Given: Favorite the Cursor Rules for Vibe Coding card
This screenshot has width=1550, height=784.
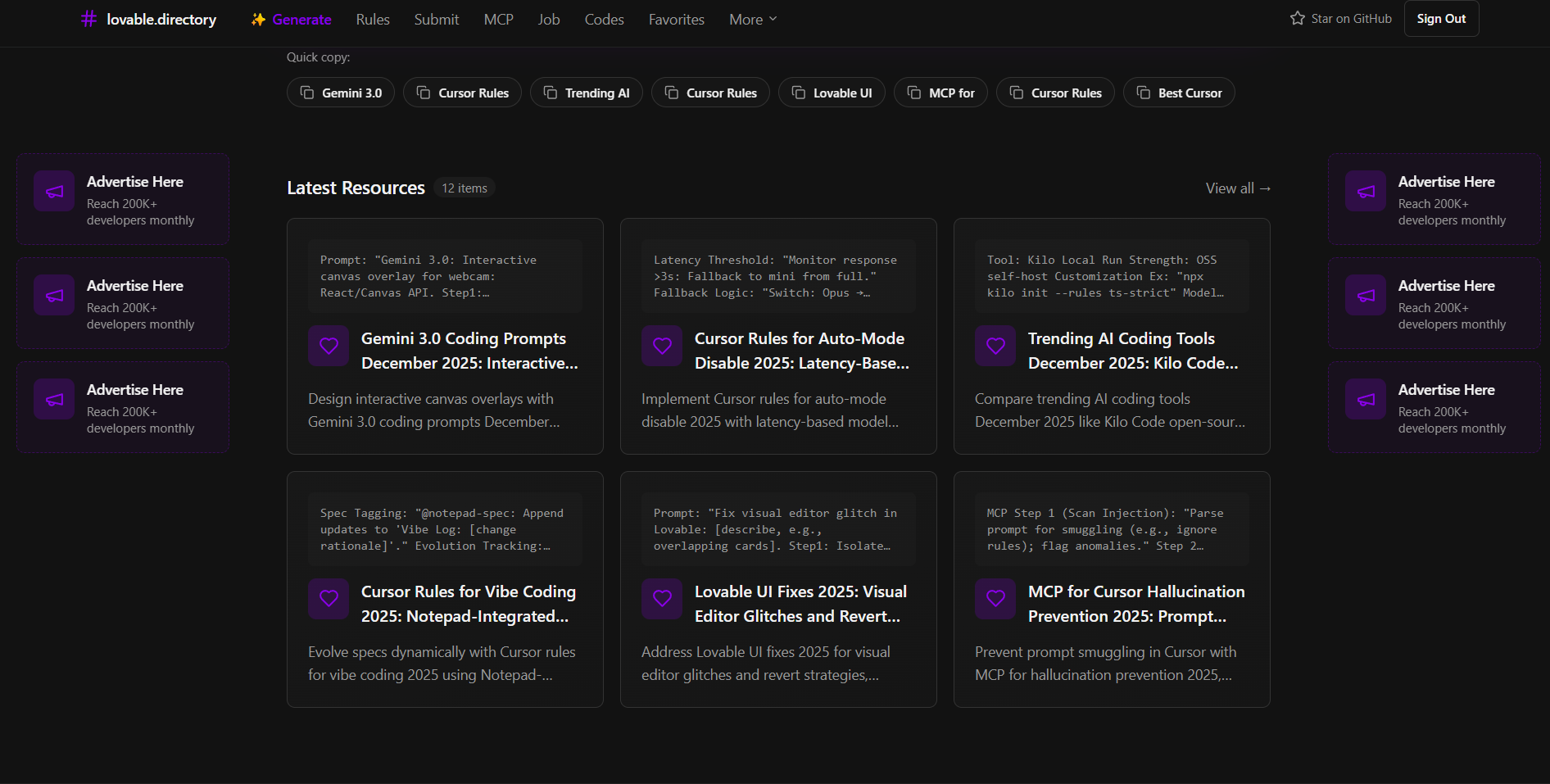Looking at the screenshot, I should pos(329,599).
